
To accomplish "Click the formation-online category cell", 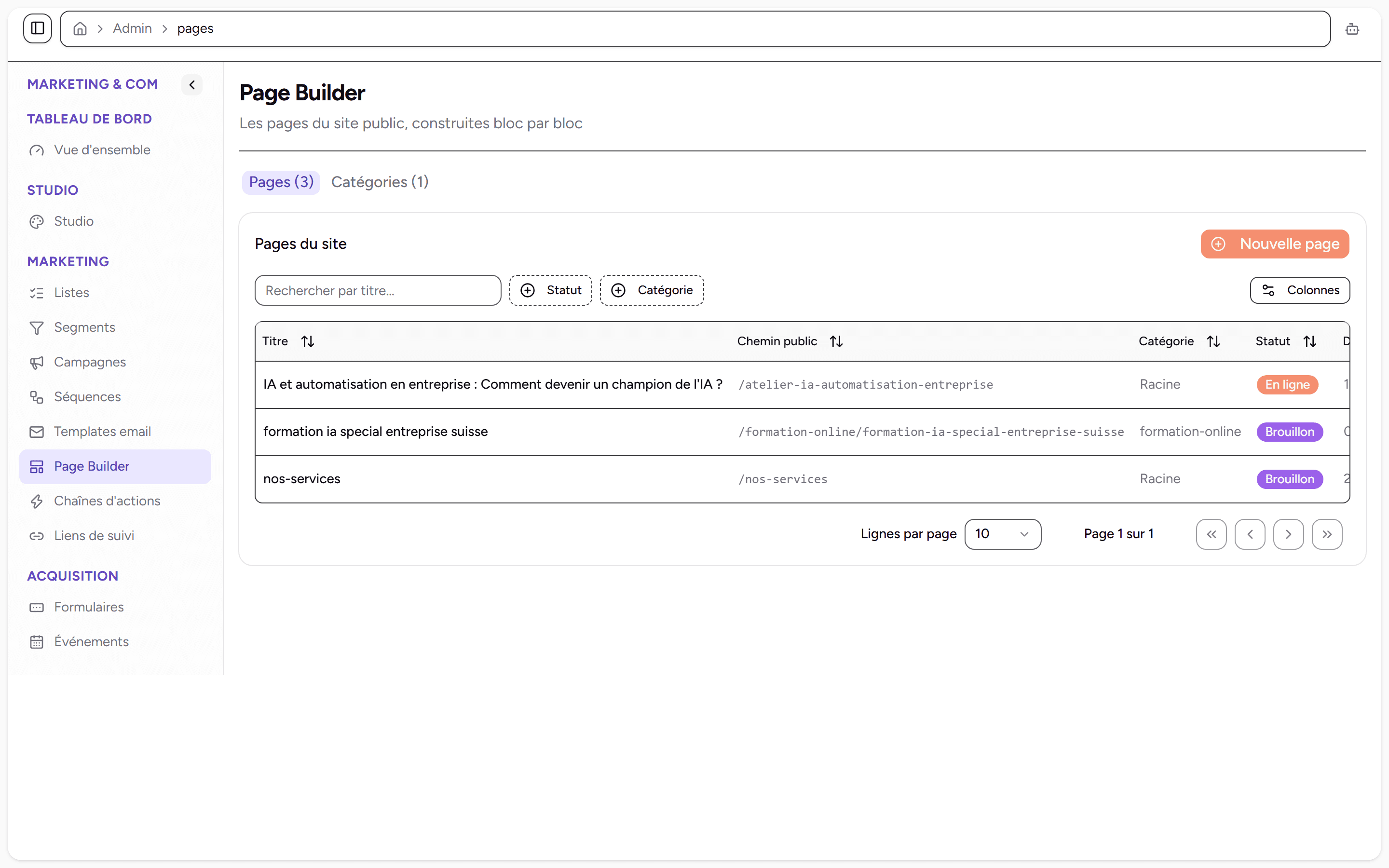I will [x=1190, y=432].
